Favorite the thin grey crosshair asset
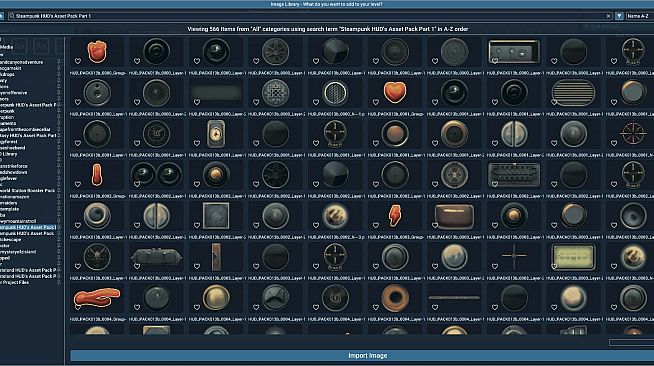The width and height of the screenshot is (654, 366). pos(495,266)
